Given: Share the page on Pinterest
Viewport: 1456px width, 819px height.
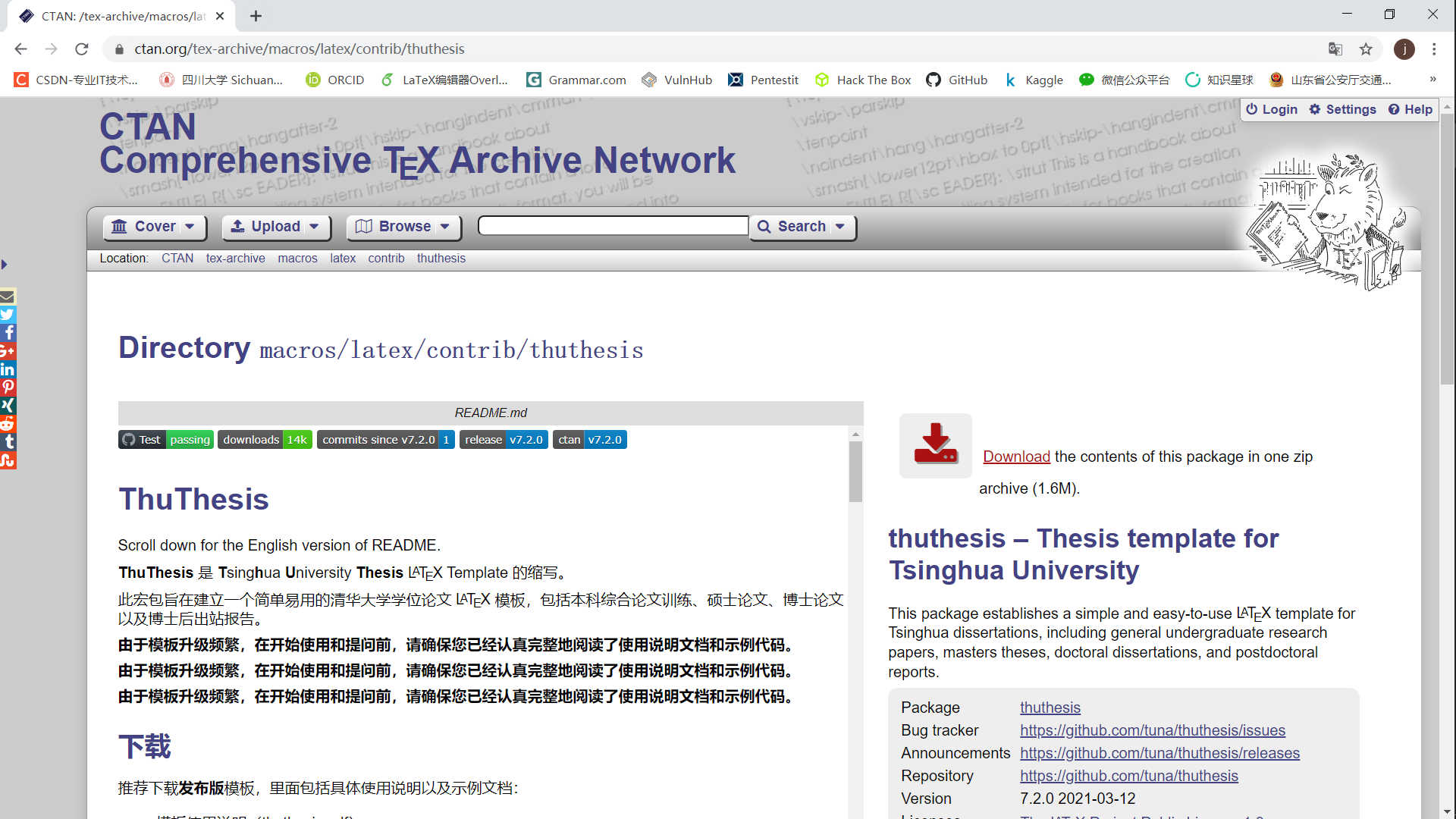Looking at the screenshot, I should (8, 388).
